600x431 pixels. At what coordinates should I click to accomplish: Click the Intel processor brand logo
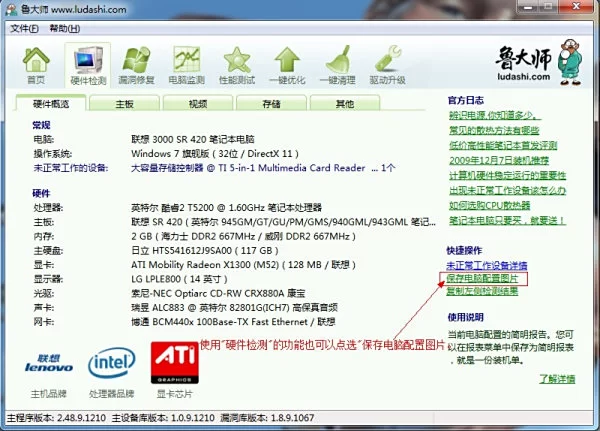[113, 364]
